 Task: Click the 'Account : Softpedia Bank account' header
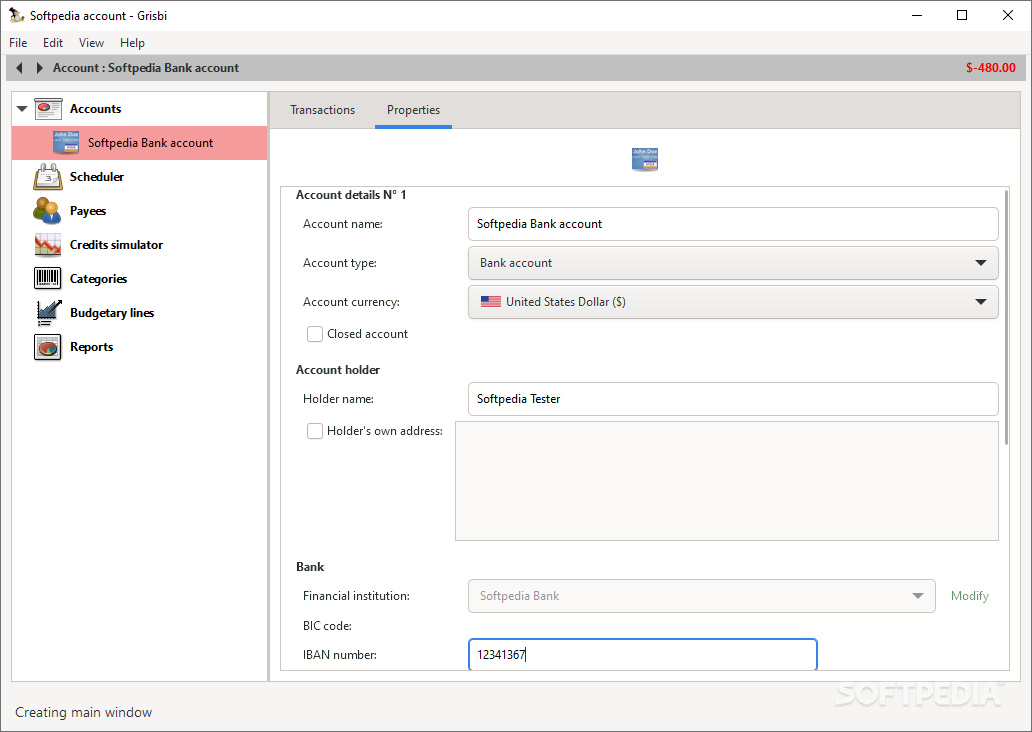[146, 68]
